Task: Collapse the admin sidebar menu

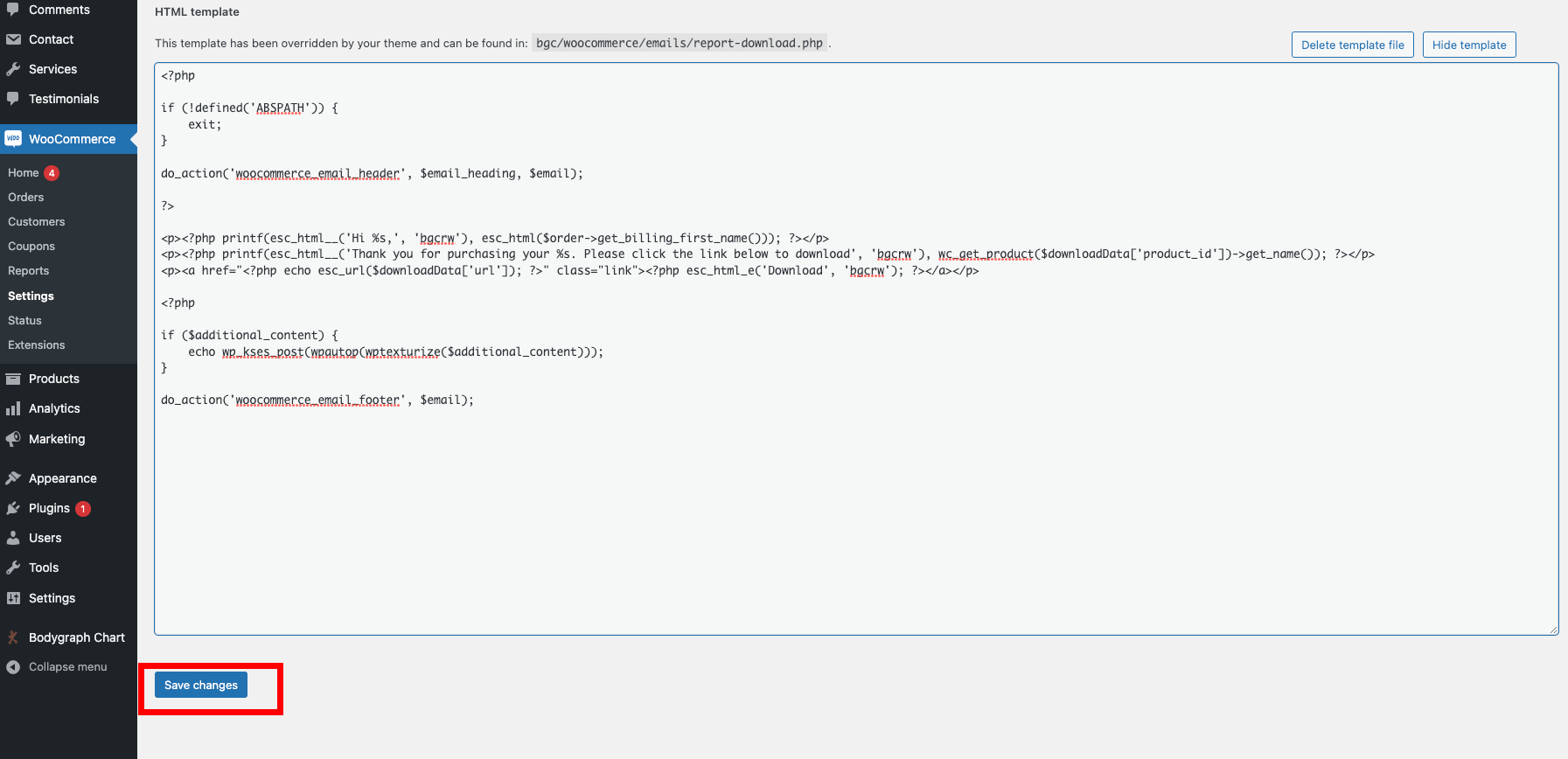Action: [68, 667]
